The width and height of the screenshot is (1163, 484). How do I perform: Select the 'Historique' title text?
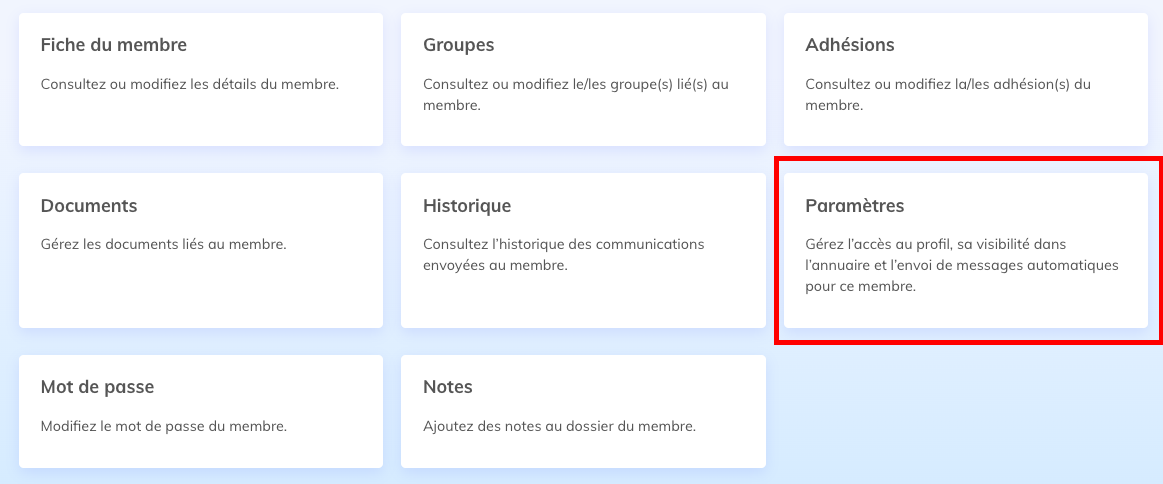pyautogui.click(x=467, y=206)
